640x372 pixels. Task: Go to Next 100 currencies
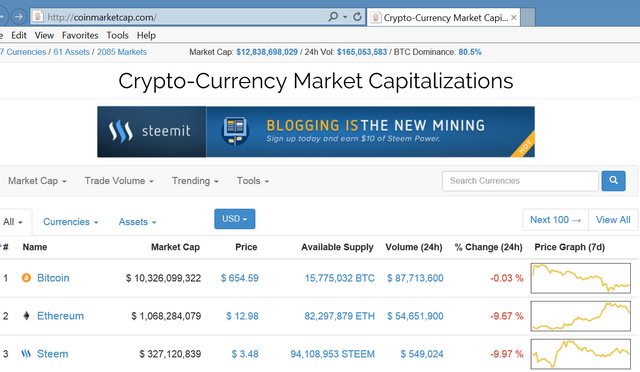pos(556,220)
